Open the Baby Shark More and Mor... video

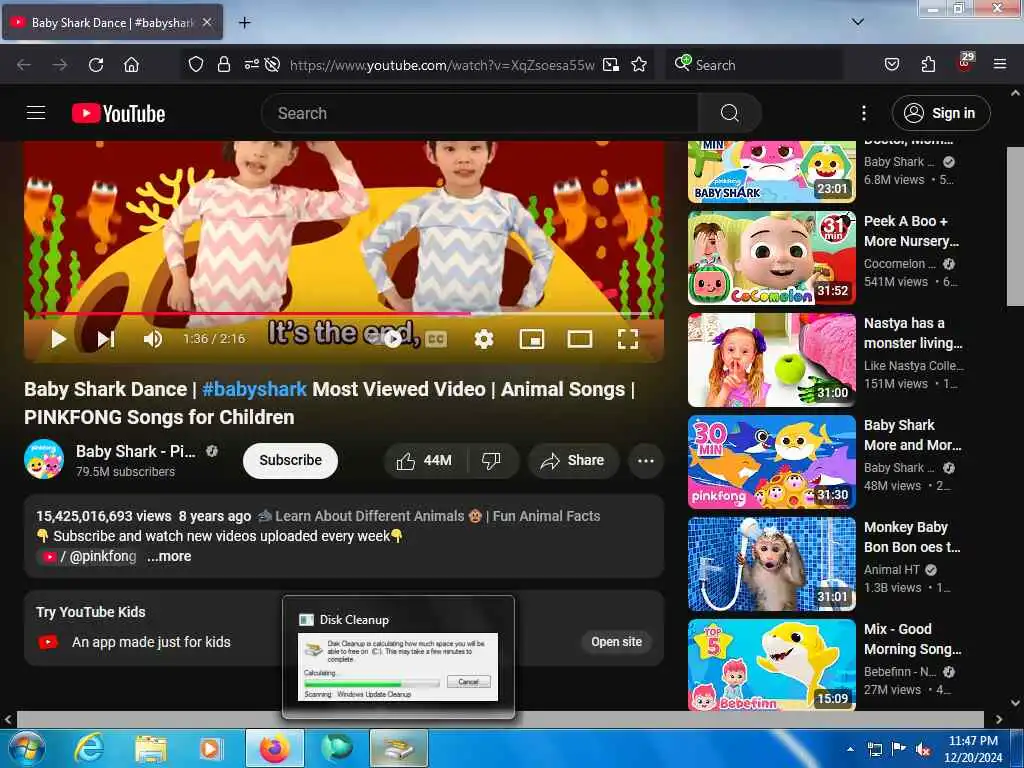click(x=772, y=462)
